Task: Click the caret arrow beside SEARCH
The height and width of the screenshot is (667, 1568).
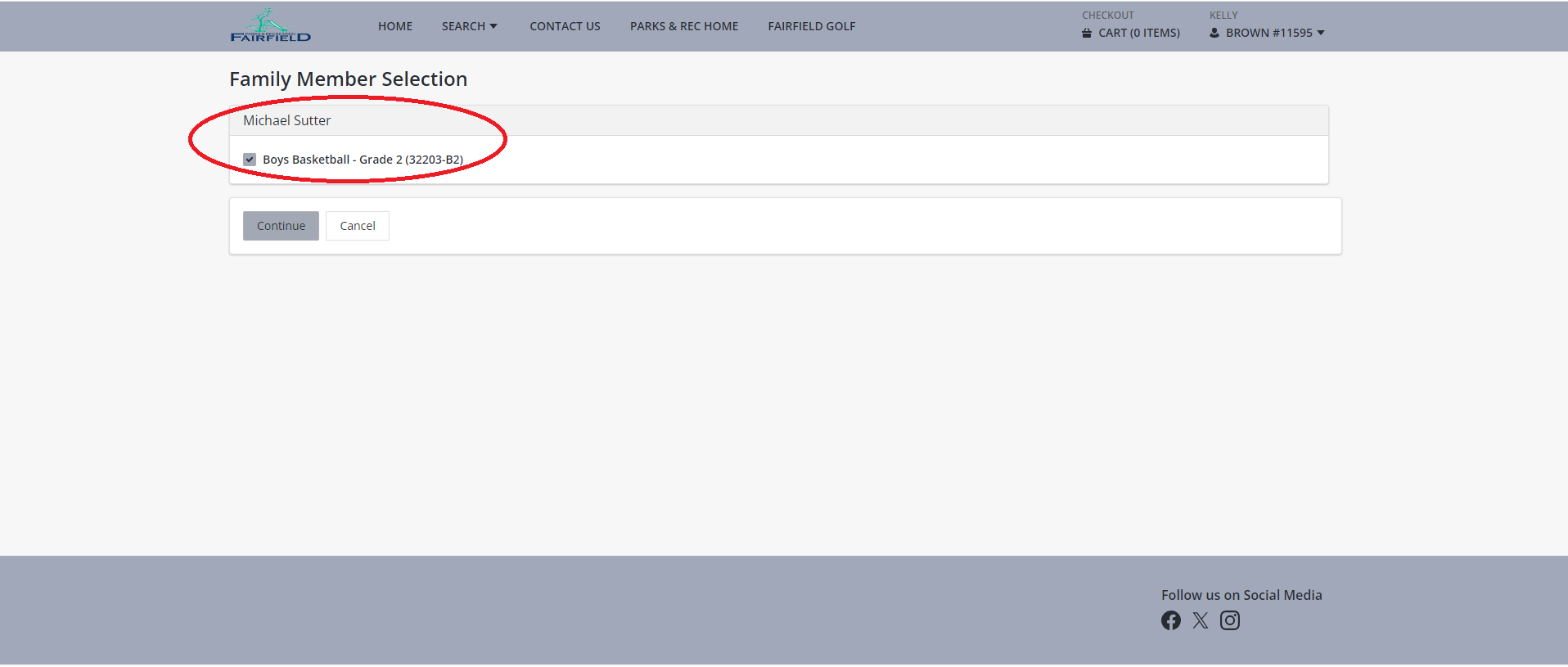Action: (x=493, y=26)
